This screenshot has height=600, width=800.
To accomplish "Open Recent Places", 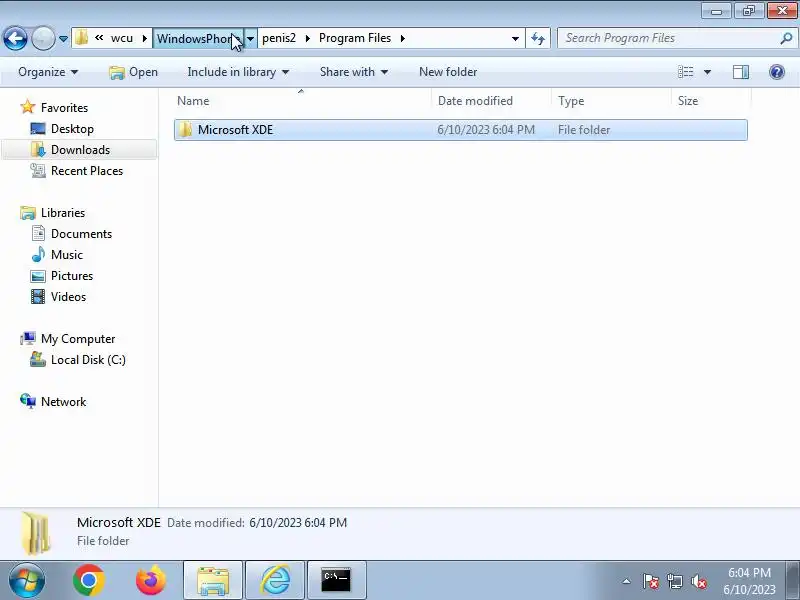I will 87,170.
